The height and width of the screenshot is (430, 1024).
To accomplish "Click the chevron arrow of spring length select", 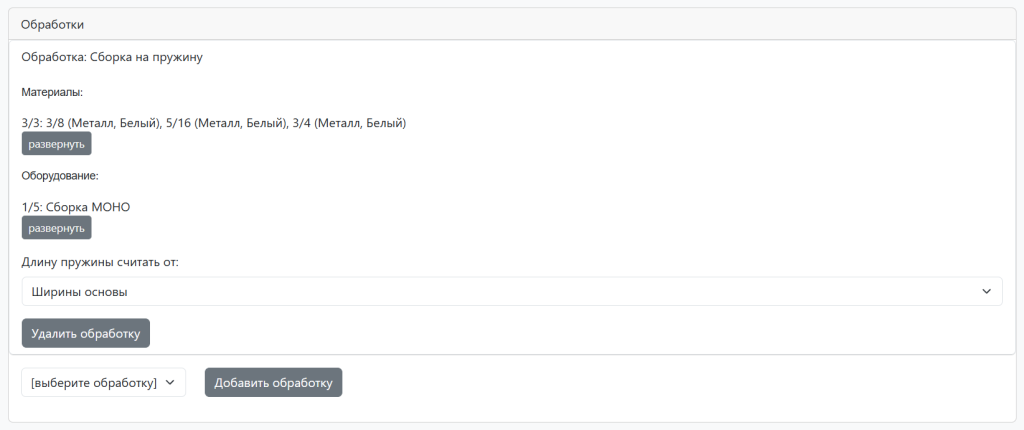I will pyautogui.click(x=985, y=292).
